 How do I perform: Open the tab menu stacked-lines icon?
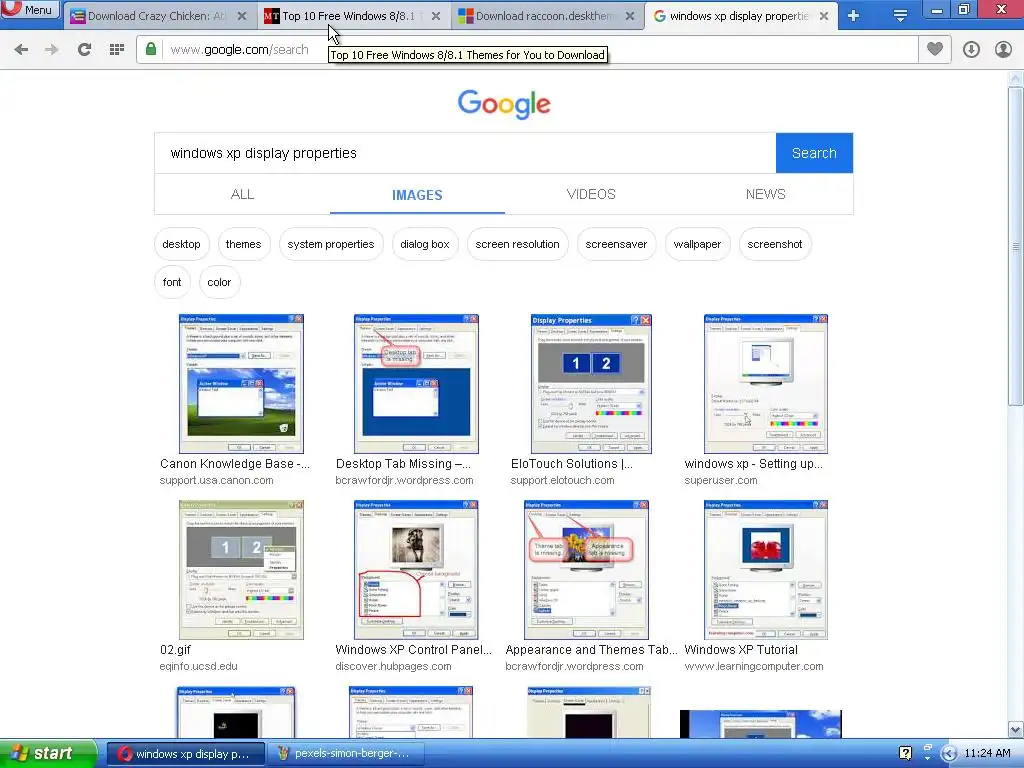tap(900, 16)
